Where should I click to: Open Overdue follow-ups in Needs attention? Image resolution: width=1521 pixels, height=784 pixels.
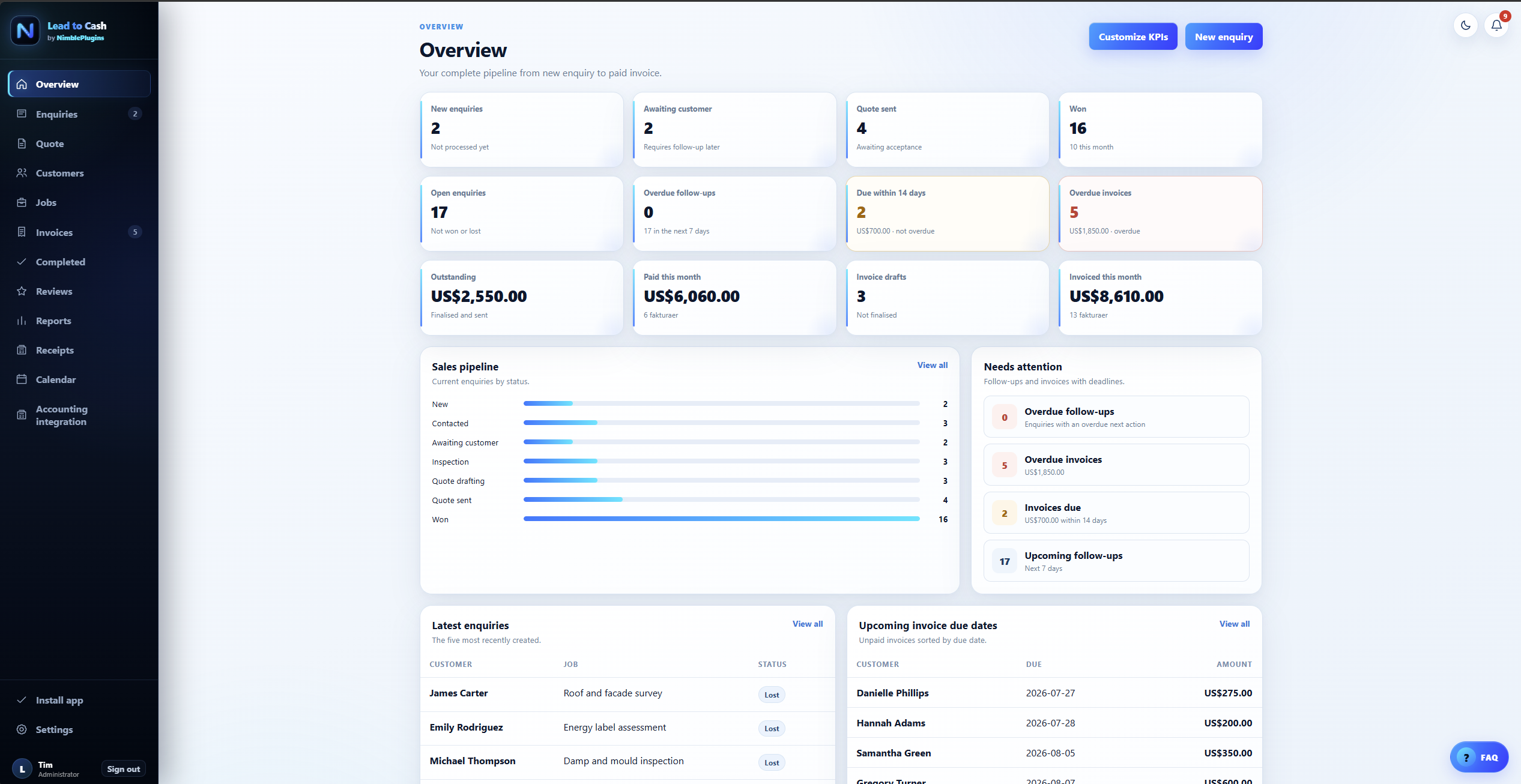click(x=1116, y=417)
